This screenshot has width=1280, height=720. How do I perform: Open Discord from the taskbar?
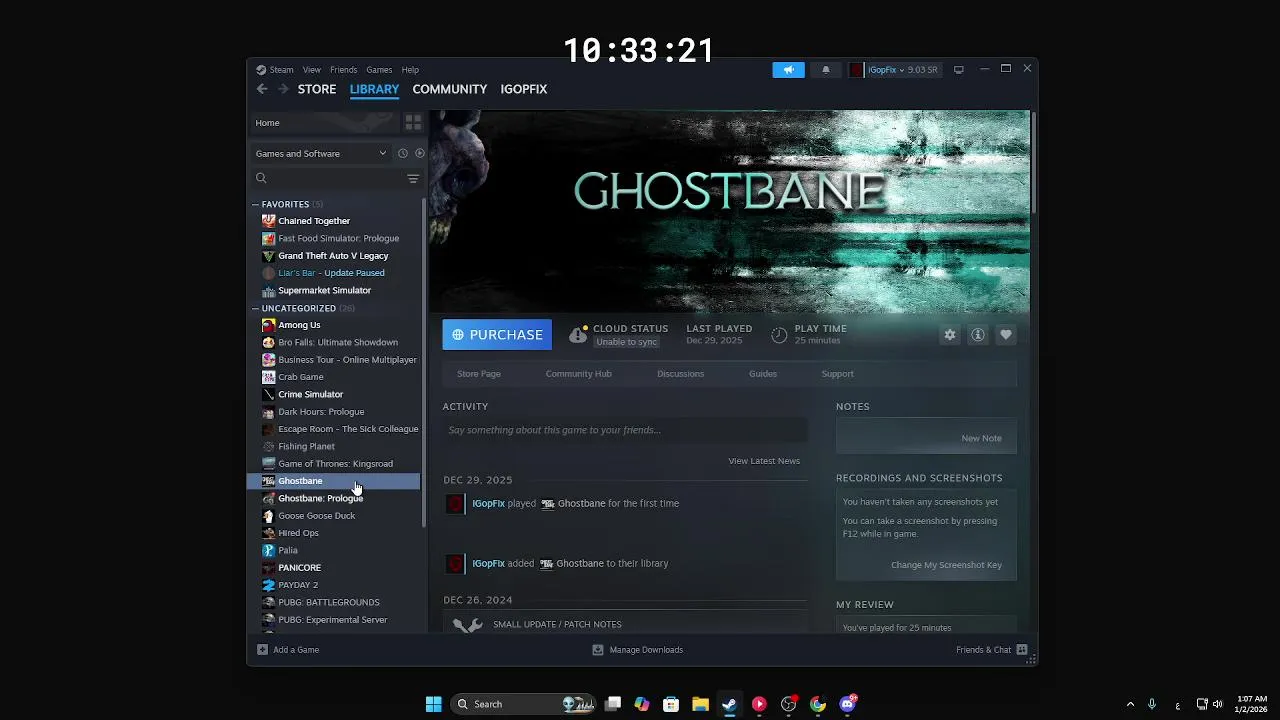click(x=848, y=704)
